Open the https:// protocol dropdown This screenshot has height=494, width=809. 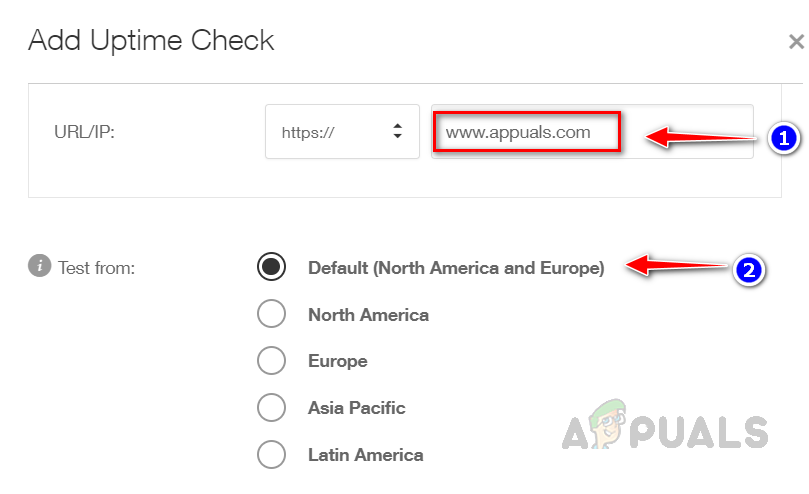(341, 132)
